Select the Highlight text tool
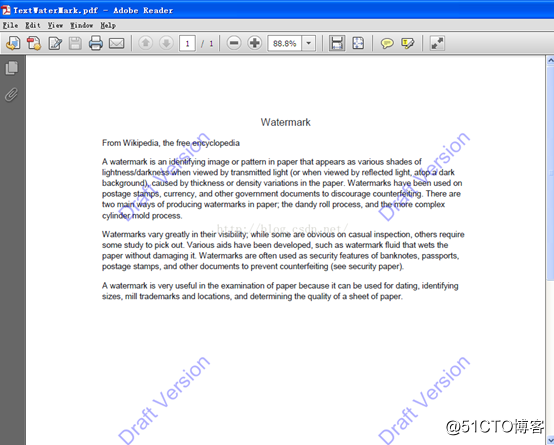554x445 pixels. point(408,43)
